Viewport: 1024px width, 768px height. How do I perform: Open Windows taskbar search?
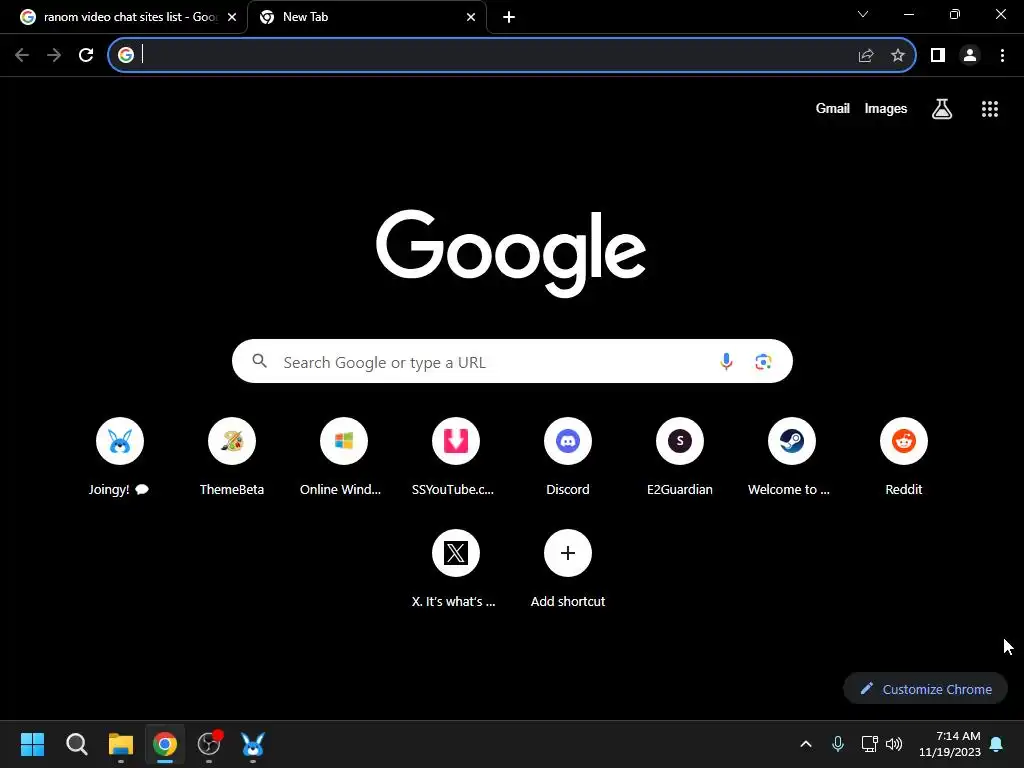pyautogui.click(x=76, y=744)
